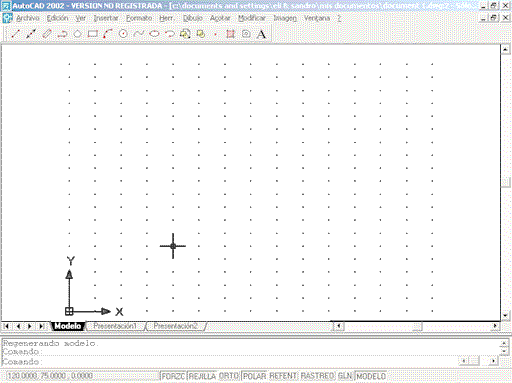The width and height of the screenshot is (512, 383).
Task: Click the MODELO status bar button
Action: point(371,376)
